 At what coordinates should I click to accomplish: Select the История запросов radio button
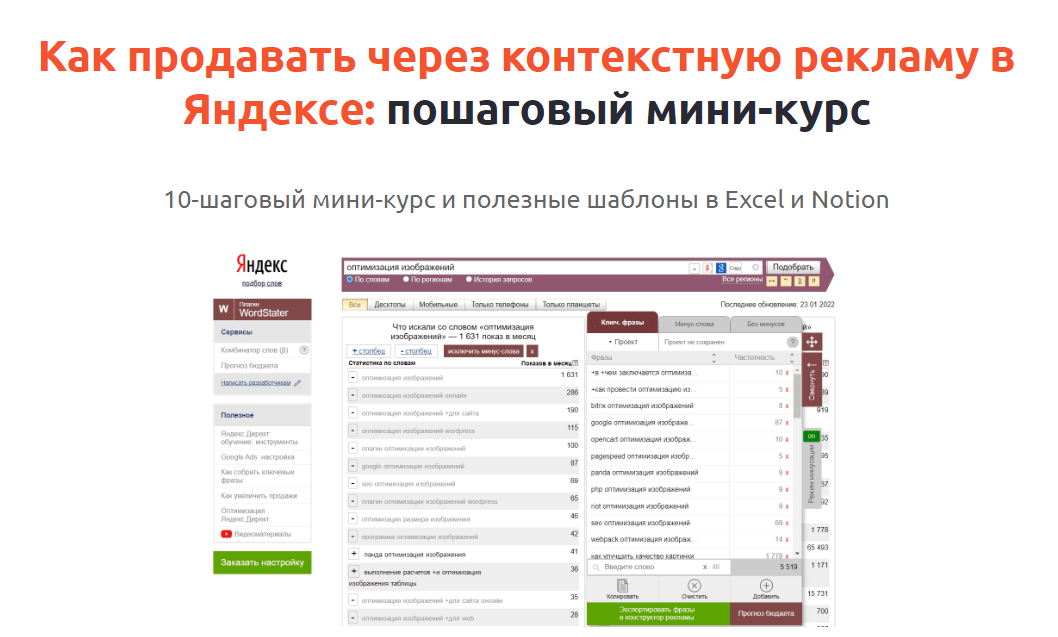(x=470, y=280)
